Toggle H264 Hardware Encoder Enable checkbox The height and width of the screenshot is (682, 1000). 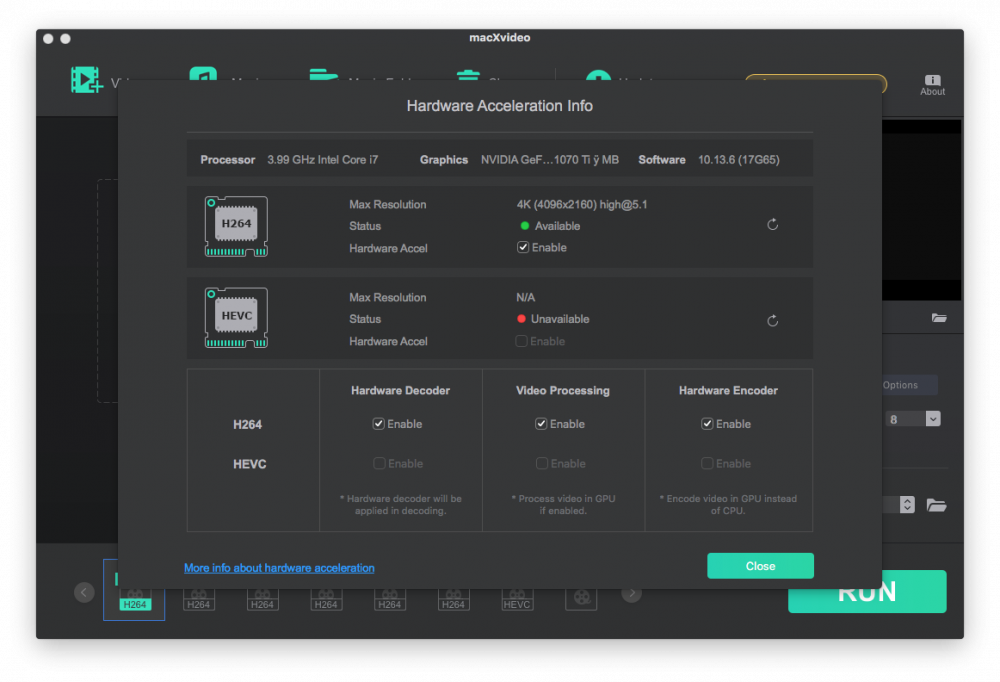(x=707, y=424)
